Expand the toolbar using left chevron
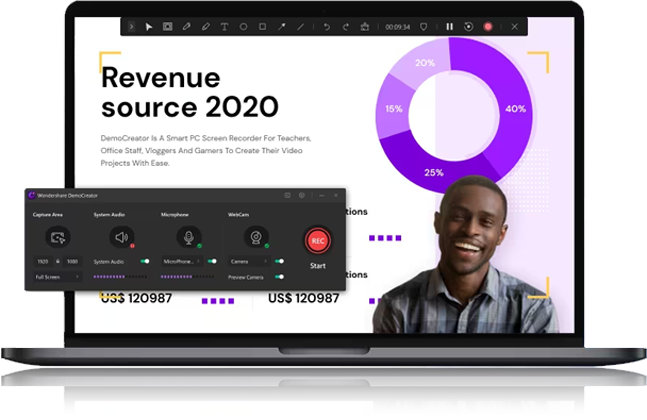The height and width of the screenshot is (420, 647). pos(131,26)
